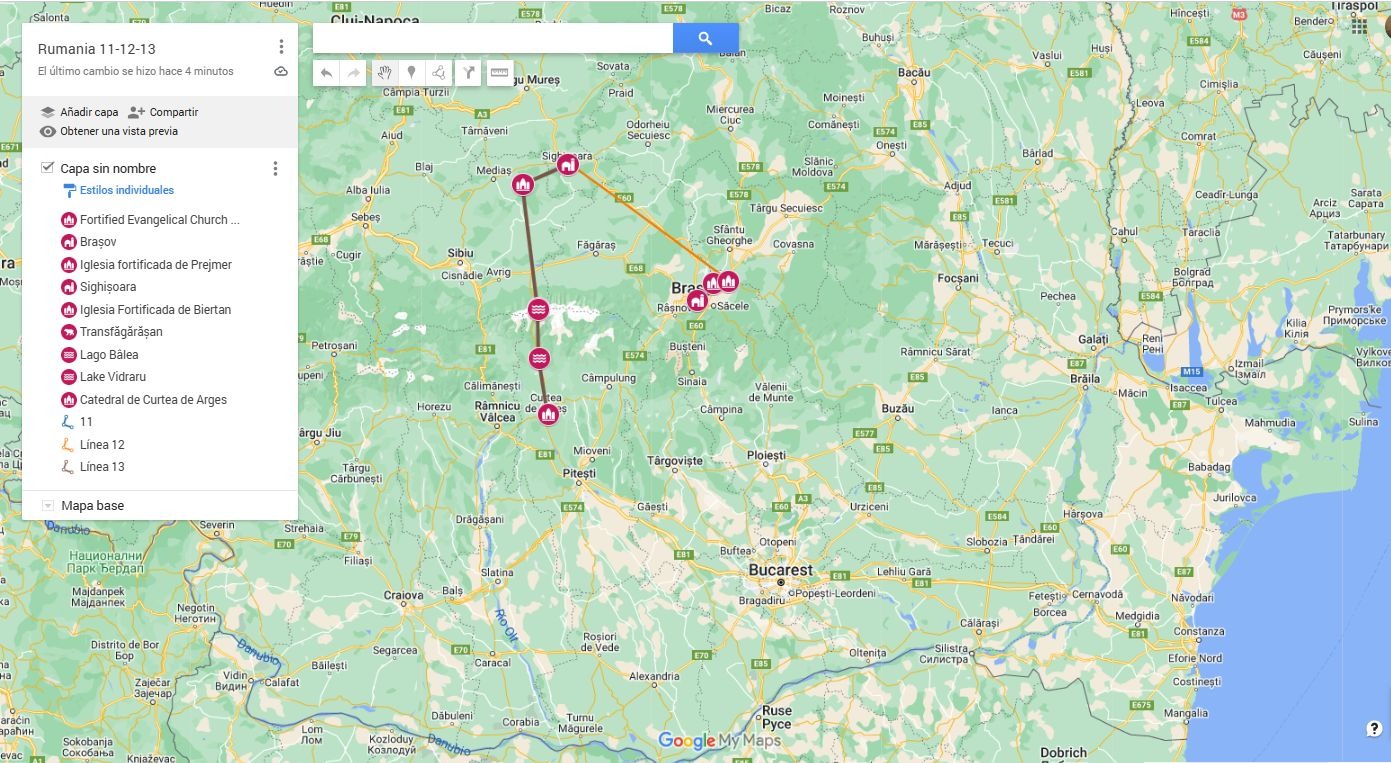Select the add directions tool

pos(468,73)
